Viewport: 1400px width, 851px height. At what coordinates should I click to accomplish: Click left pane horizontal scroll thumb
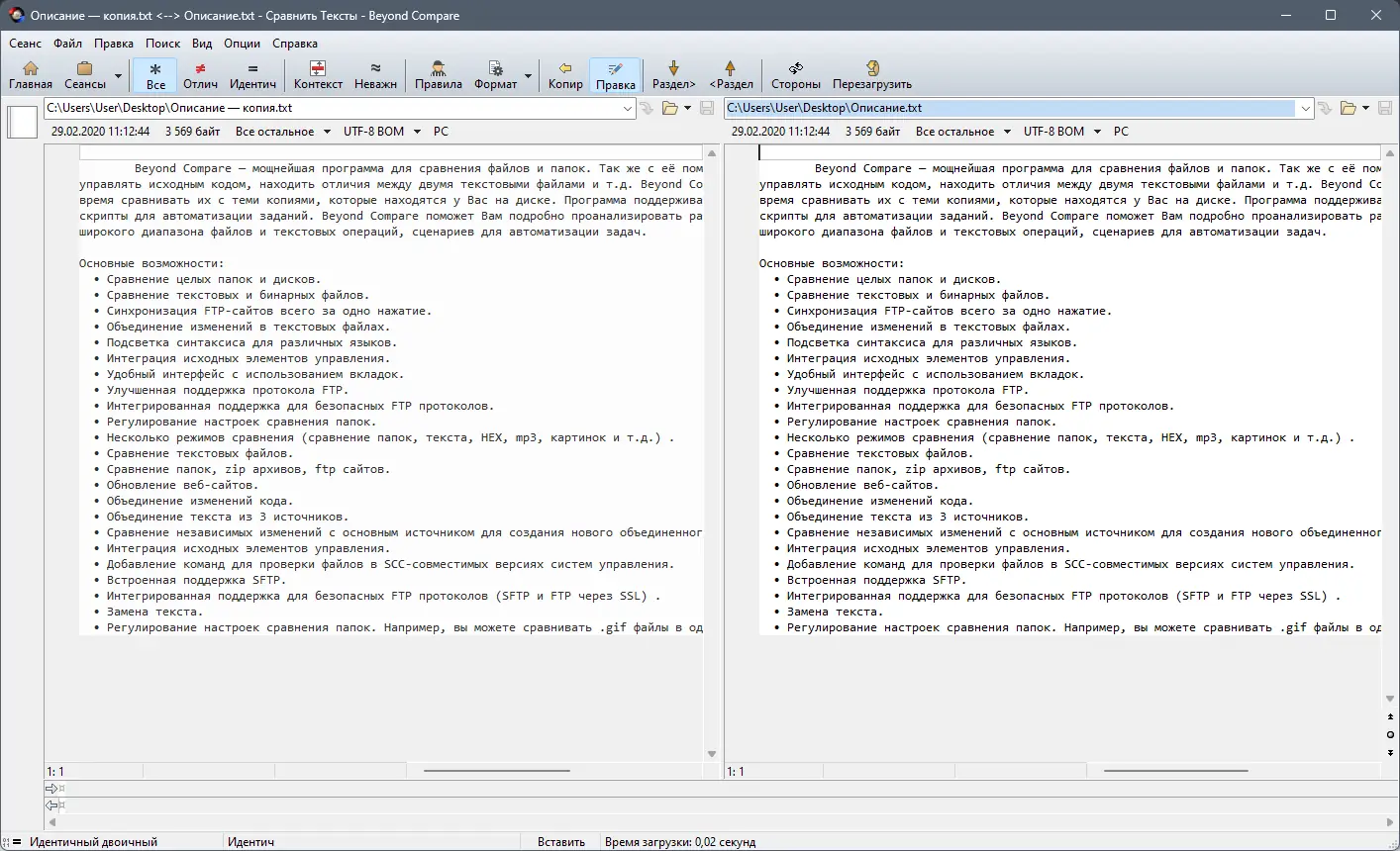(x=497, y=771)
